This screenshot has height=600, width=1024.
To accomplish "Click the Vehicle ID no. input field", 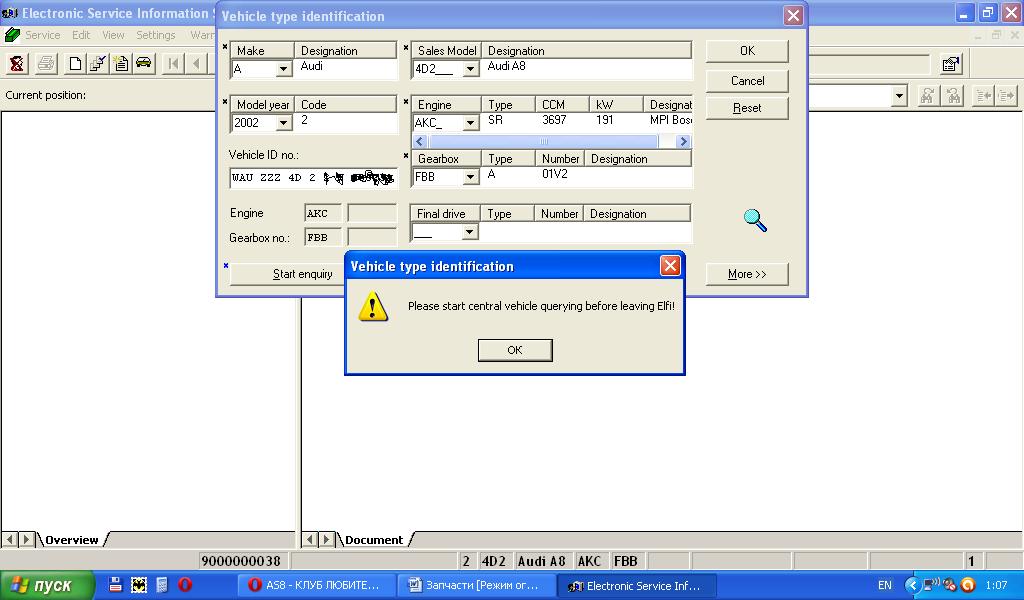I will click(313, 178).
